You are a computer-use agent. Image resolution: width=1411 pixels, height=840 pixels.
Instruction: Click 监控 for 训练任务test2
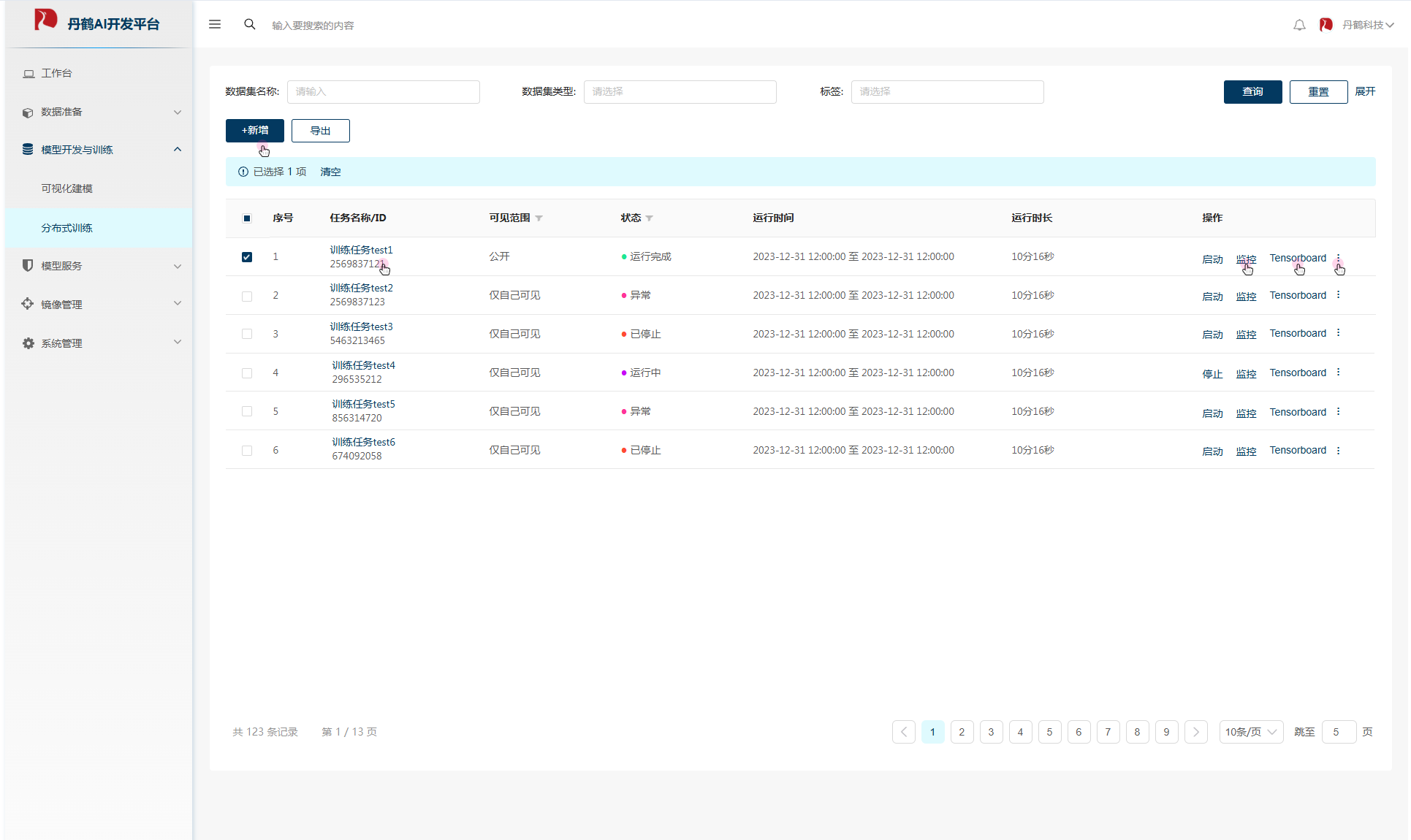coord(1246,297)
